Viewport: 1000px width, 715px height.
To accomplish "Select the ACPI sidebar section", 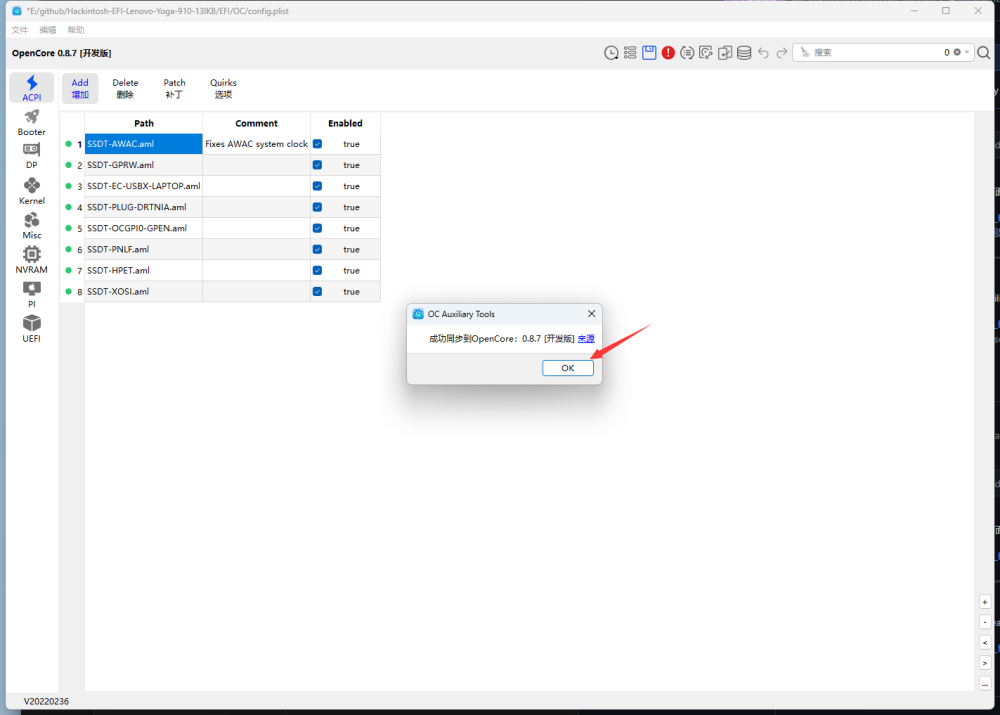I will coord(32,88).
